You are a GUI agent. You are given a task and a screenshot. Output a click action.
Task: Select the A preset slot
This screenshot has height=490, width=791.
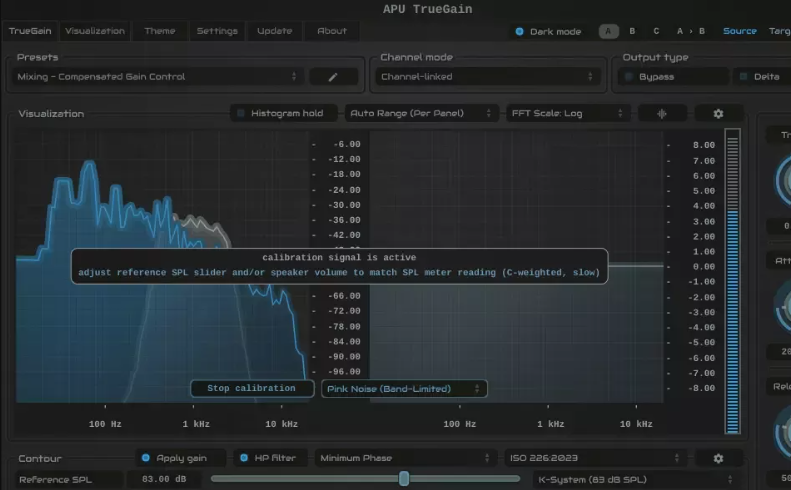point(608,31)
